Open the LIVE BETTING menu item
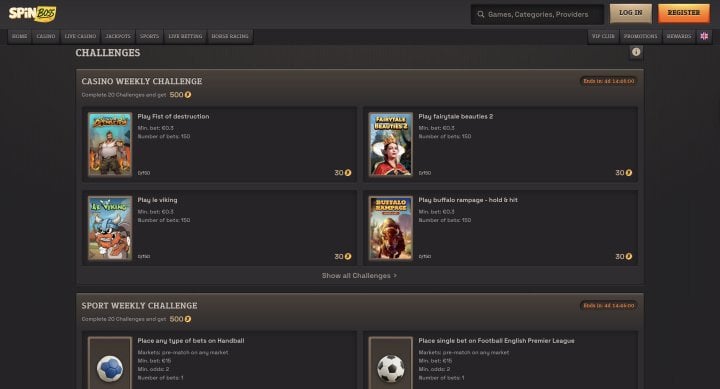Viewport: 720px width, 389px height. point(186,36)
